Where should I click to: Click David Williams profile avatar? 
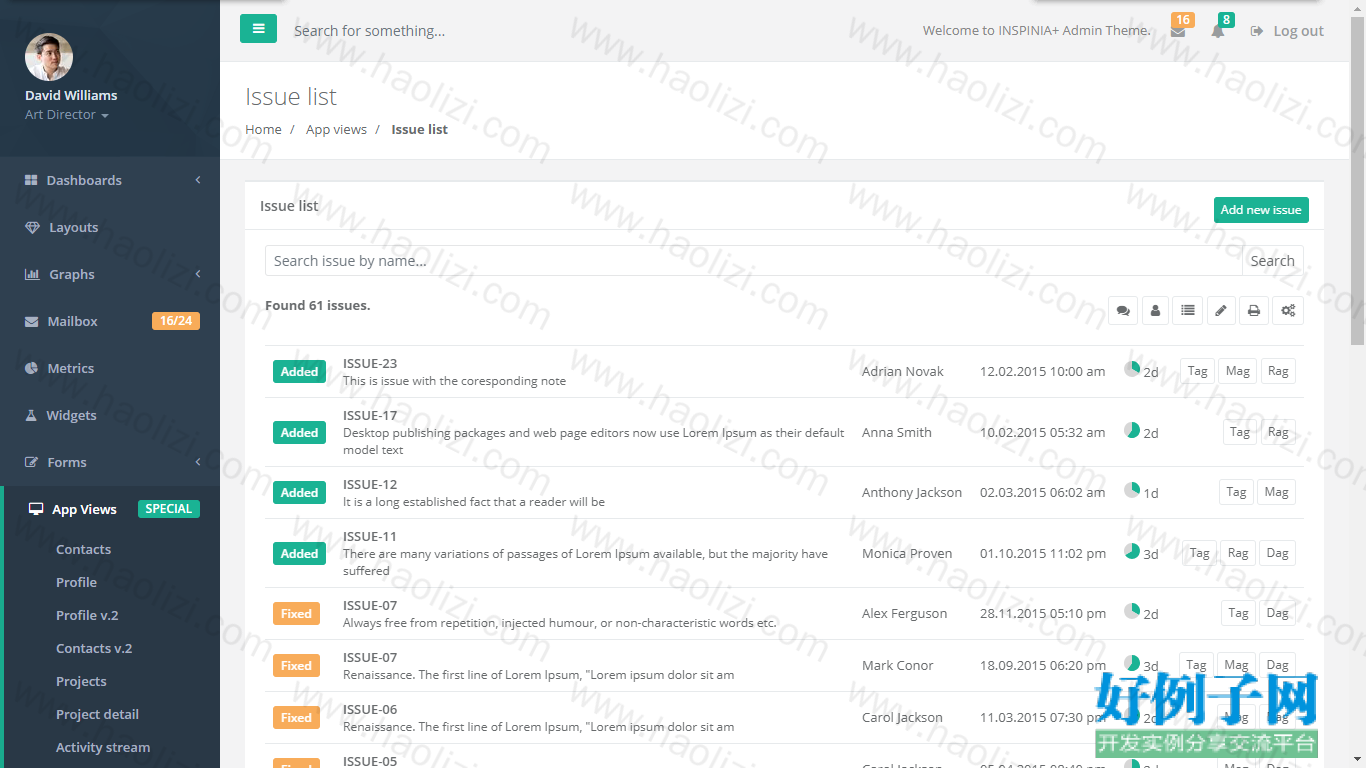[x=49, y=57]
